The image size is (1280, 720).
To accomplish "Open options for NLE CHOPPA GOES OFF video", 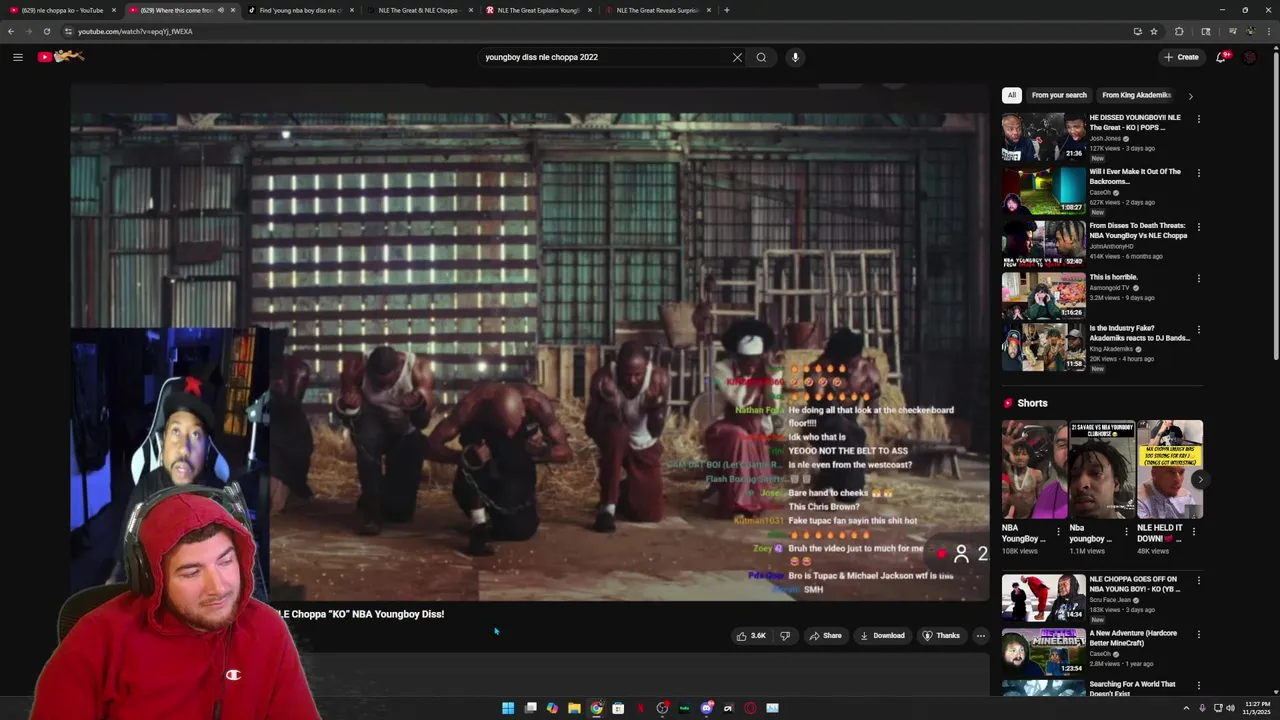I will (x=1198, y=581).
